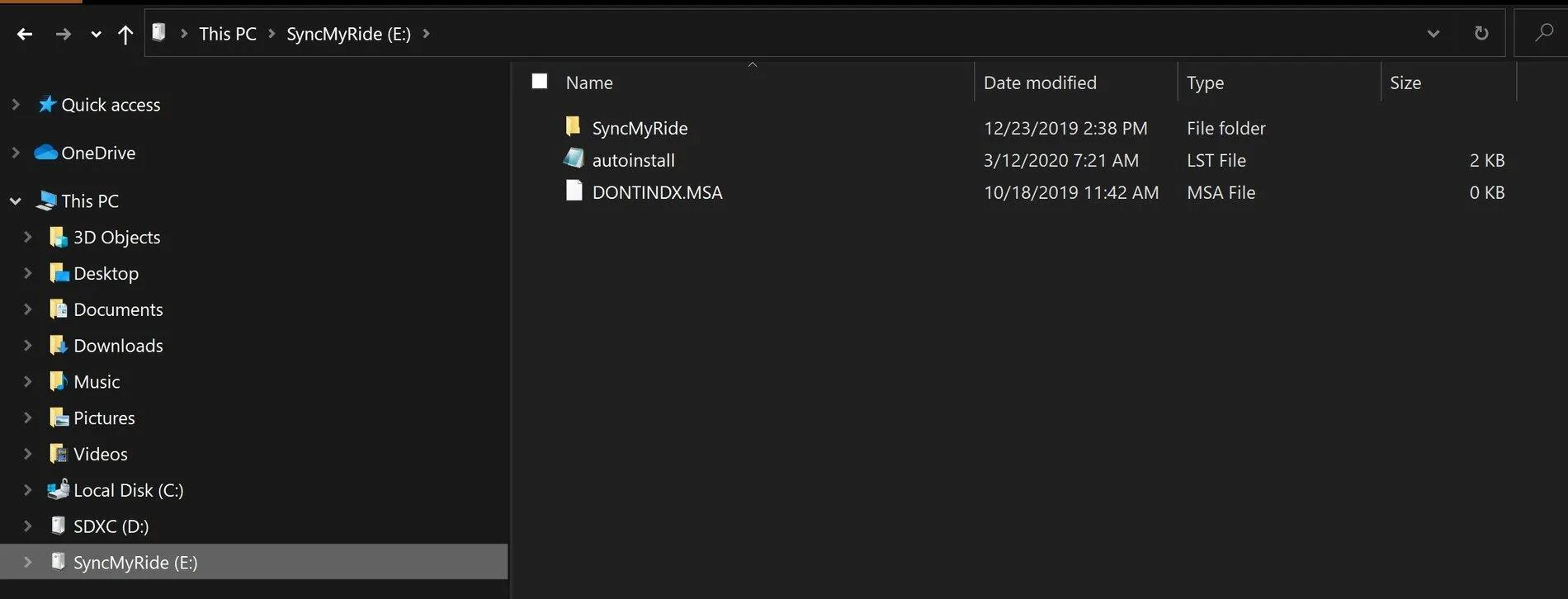Open chevron menu after SyncMyRide (E:) breadcrumb
This screenshot has width=1568, height=599.
point(426,34)
